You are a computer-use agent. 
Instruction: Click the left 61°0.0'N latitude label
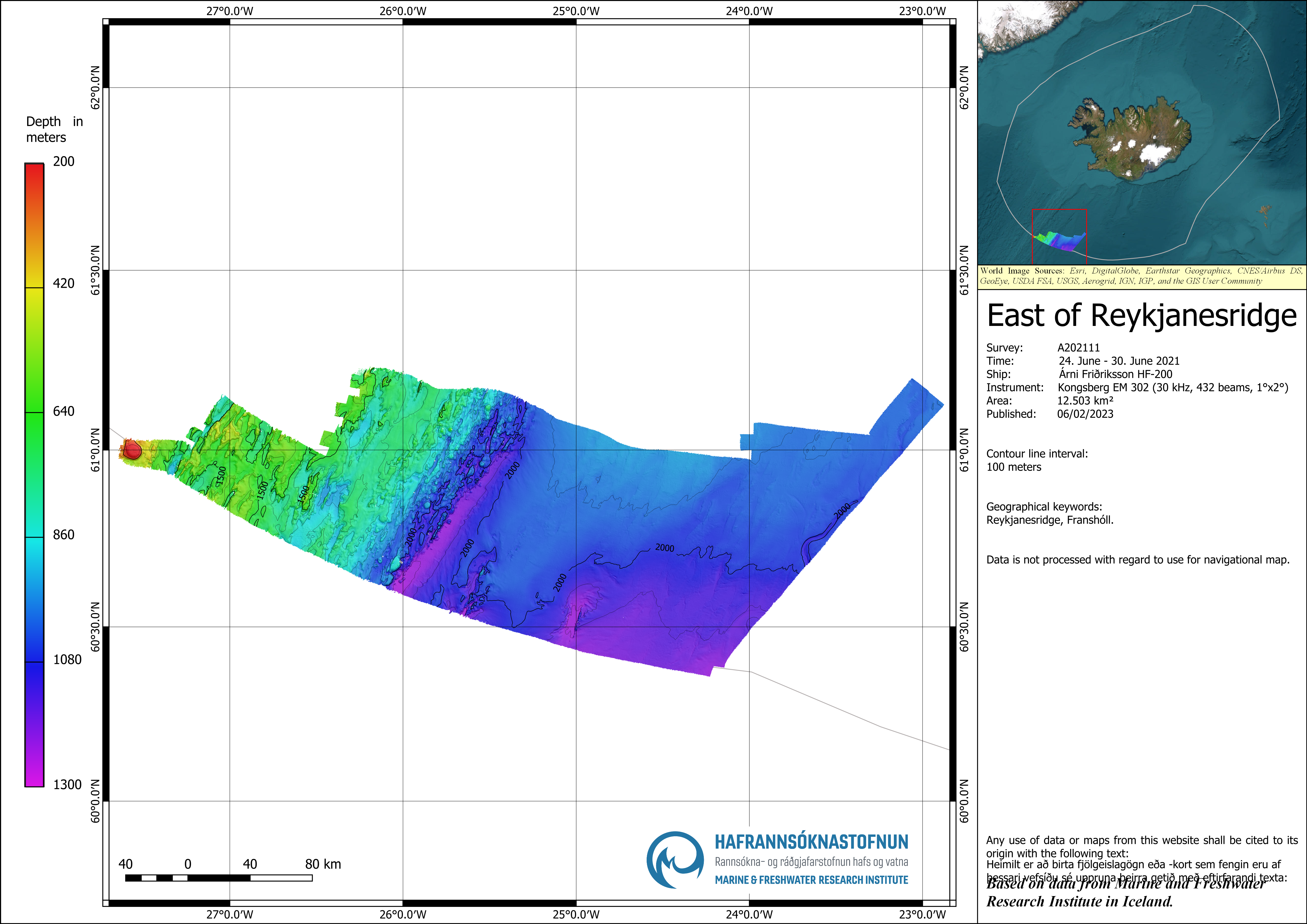95,450
